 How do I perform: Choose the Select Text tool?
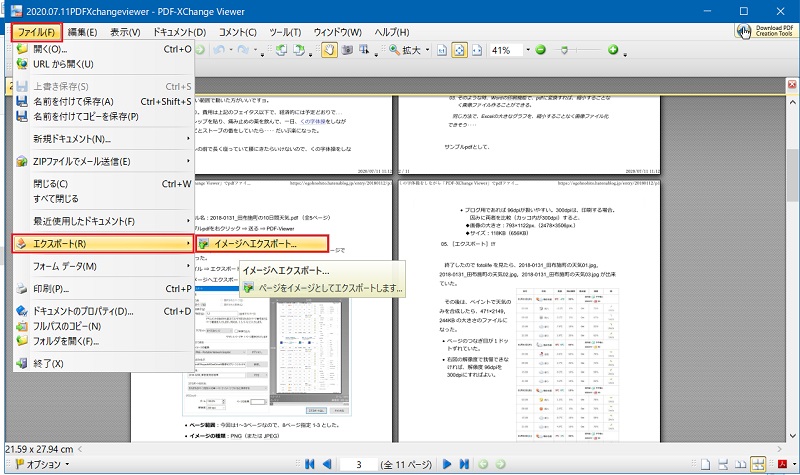(x=364, y=50)
